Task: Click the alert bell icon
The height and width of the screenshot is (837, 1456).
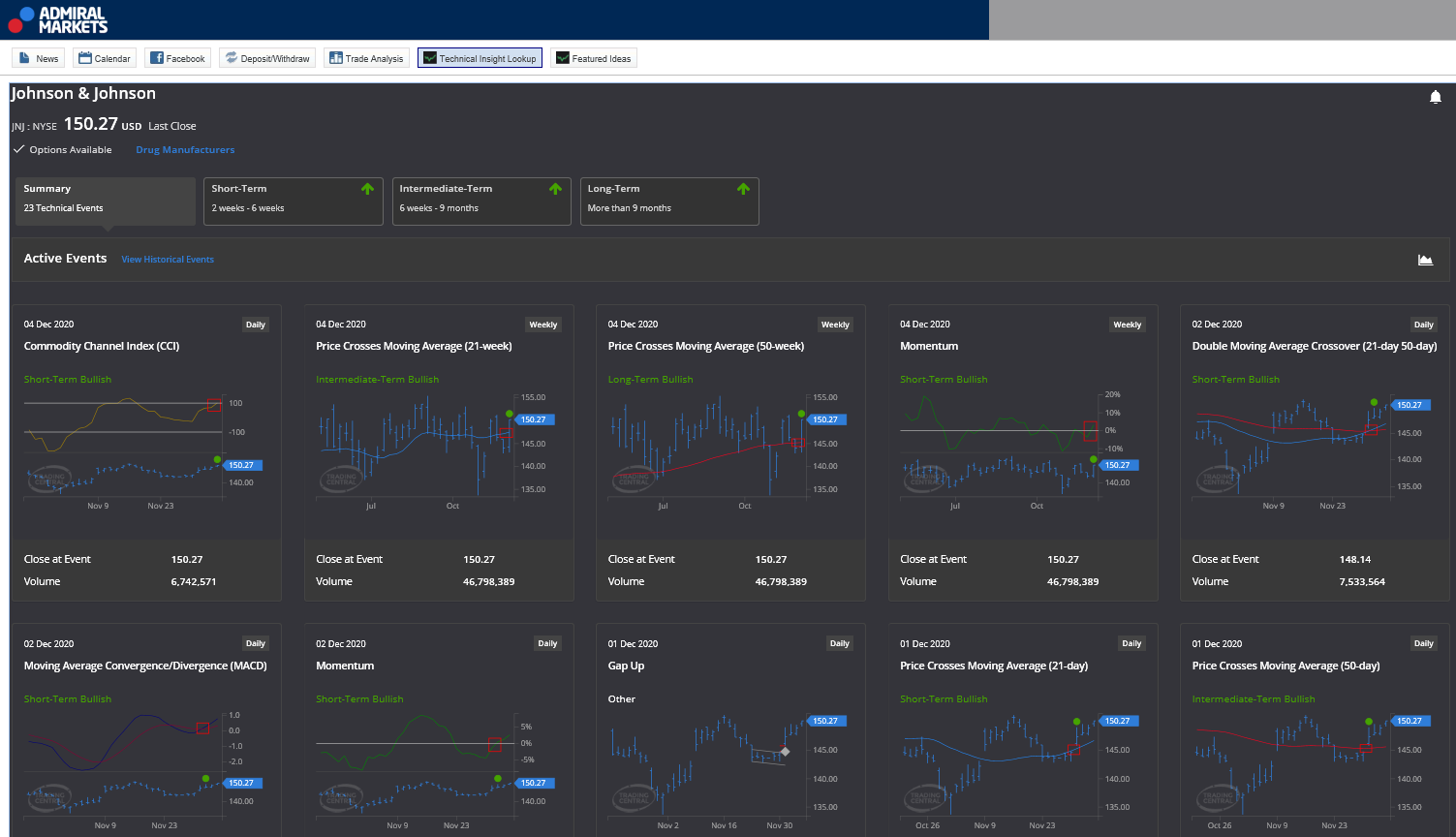Action: (x=1436, y=97)
